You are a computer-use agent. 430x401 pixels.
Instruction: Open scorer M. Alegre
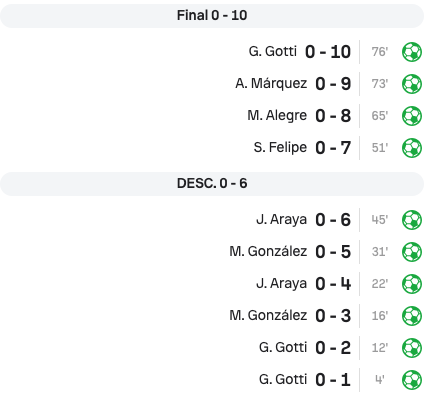[x=277, y=115]
